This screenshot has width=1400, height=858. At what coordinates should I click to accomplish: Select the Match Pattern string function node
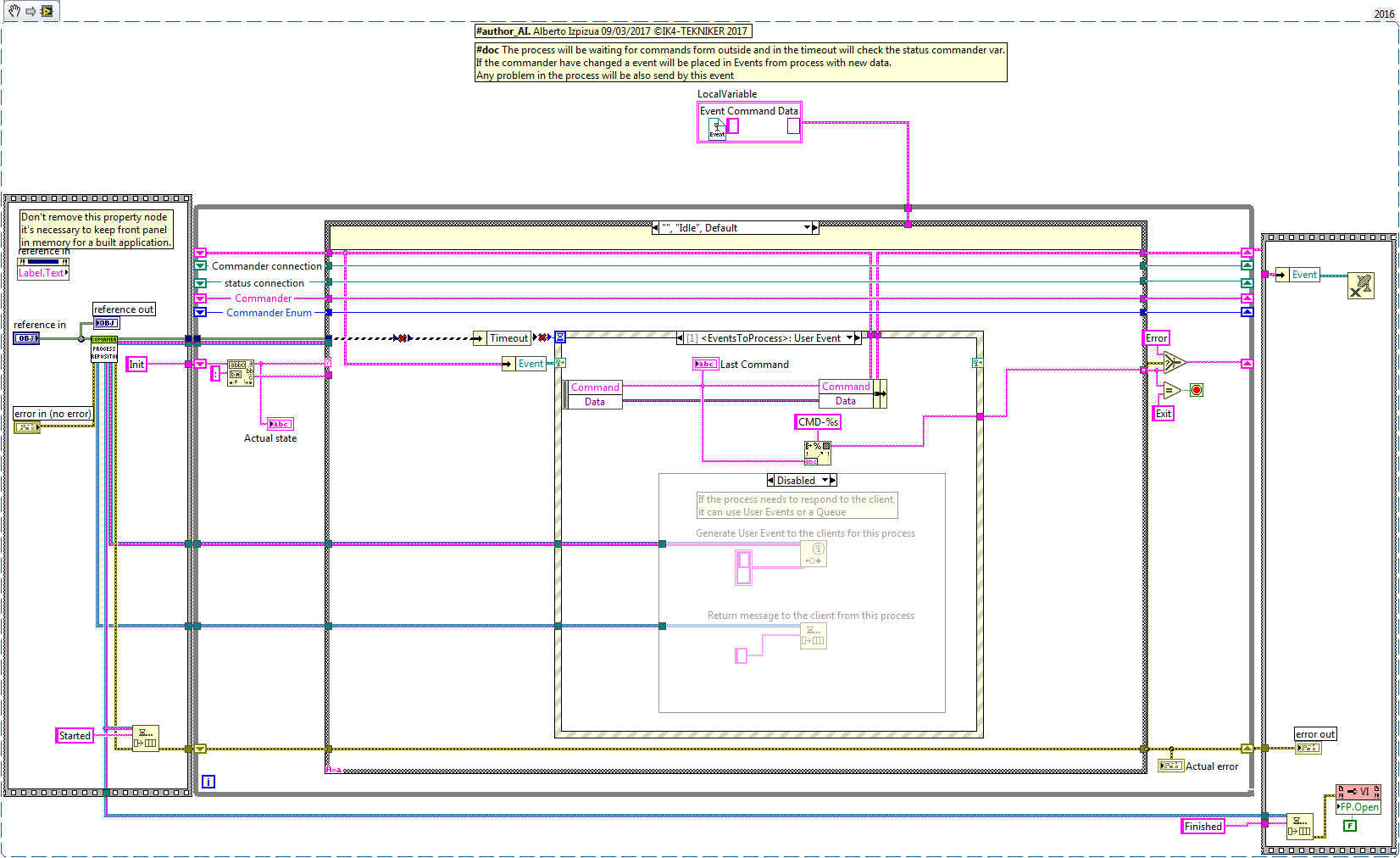241,373
